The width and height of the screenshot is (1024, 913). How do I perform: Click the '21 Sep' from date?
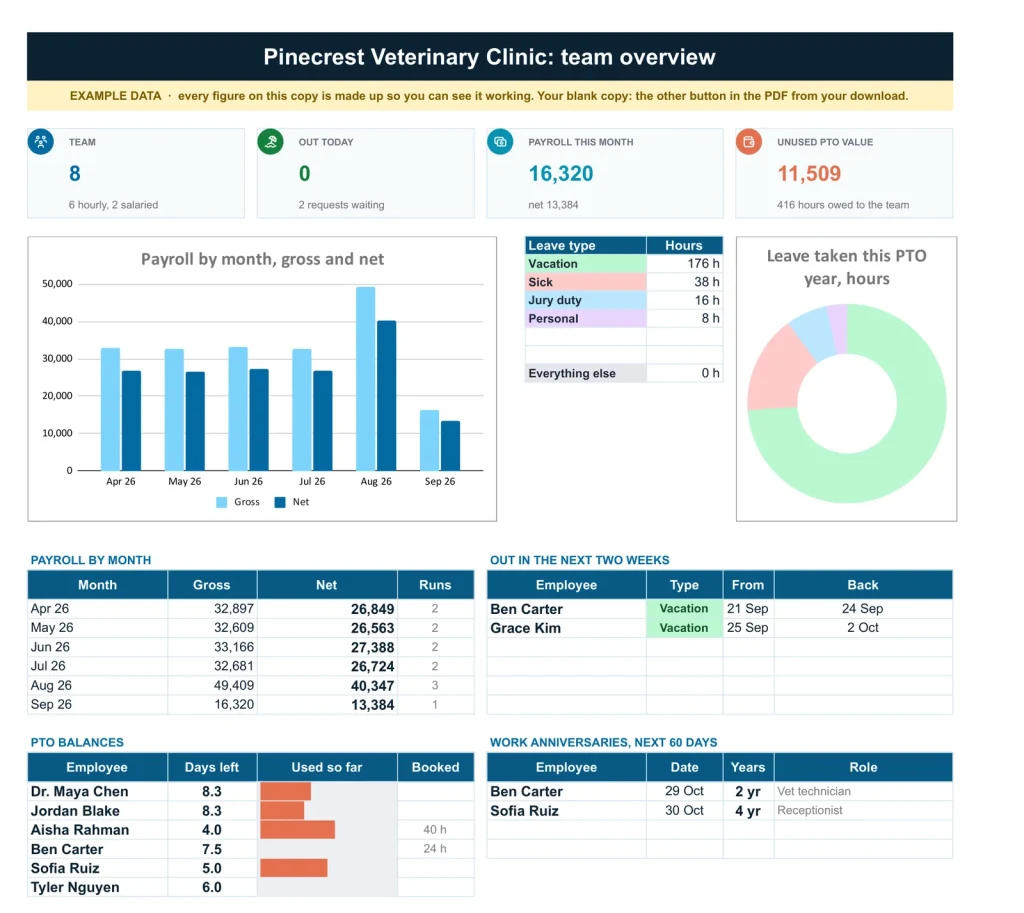[748, 609]
